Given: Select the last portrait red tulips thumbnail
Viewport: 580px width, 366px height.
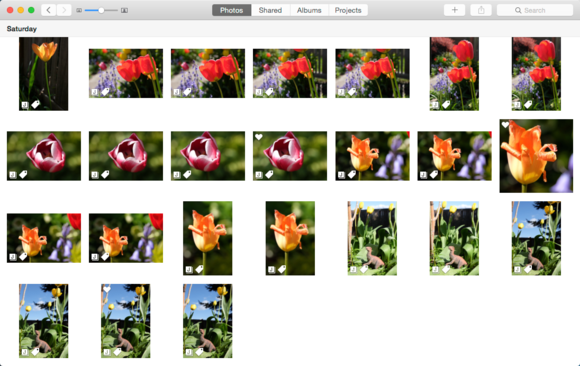Looking at the screenshot, I should [536, 74].
